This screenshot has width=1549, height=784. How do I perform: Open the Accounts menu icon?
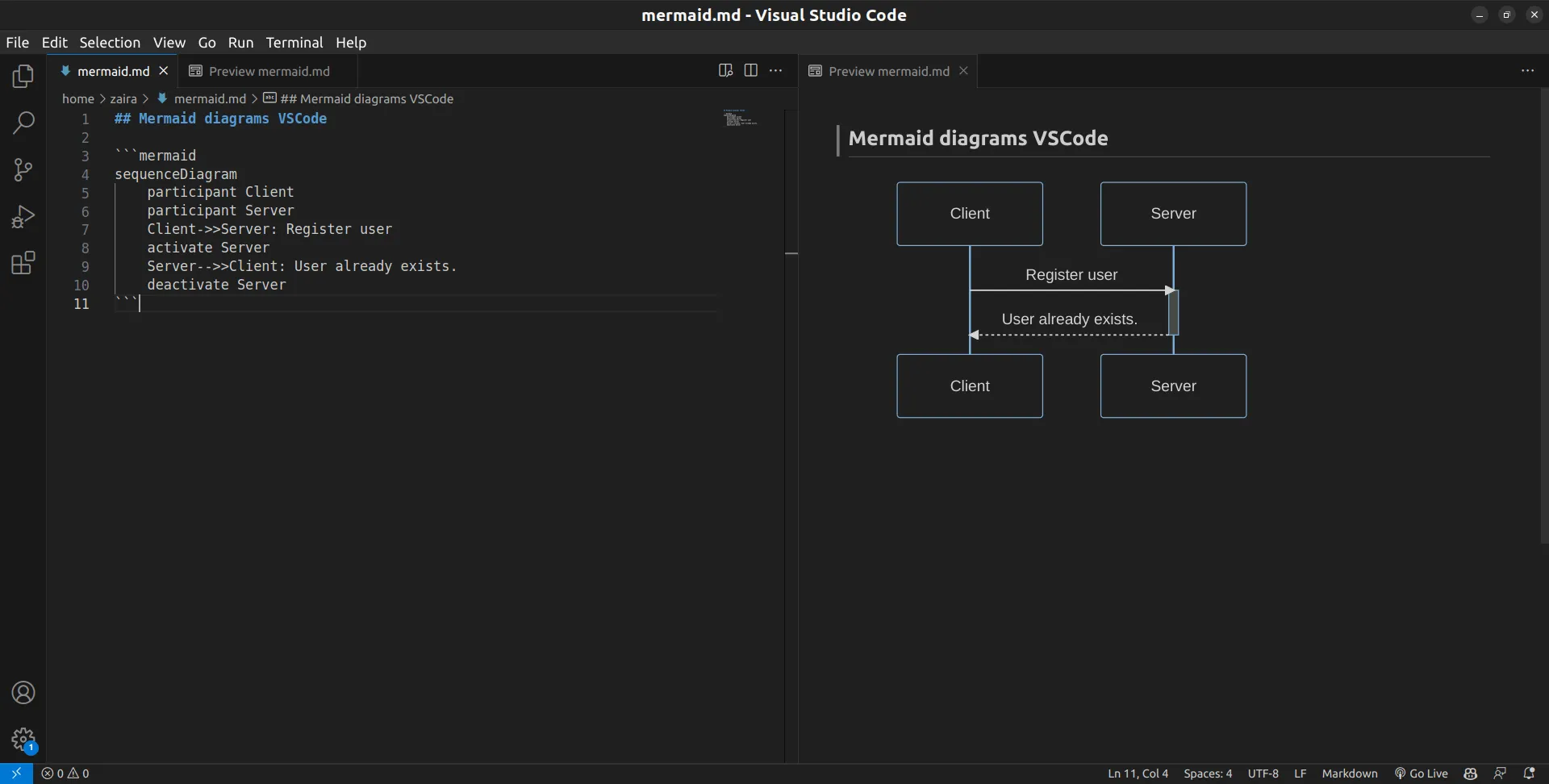pos(23,693)
